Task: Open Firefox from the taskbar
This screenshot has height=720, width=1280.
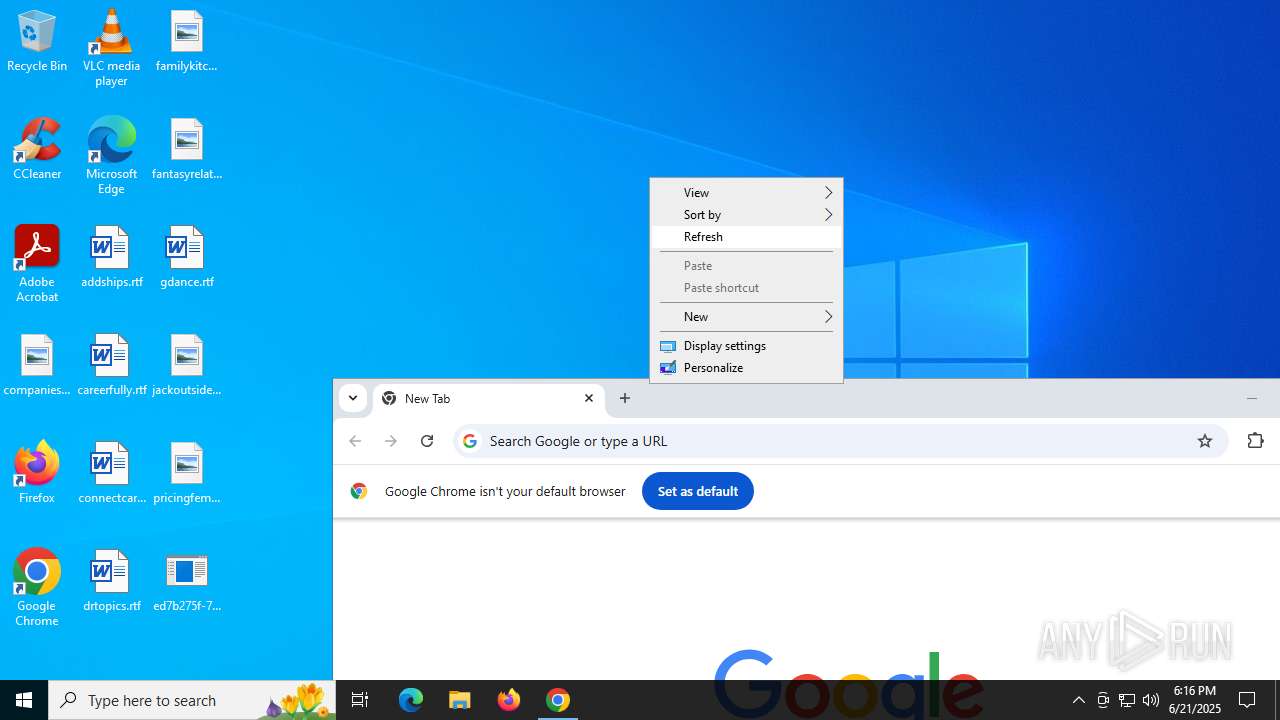Action: point(509,700)
